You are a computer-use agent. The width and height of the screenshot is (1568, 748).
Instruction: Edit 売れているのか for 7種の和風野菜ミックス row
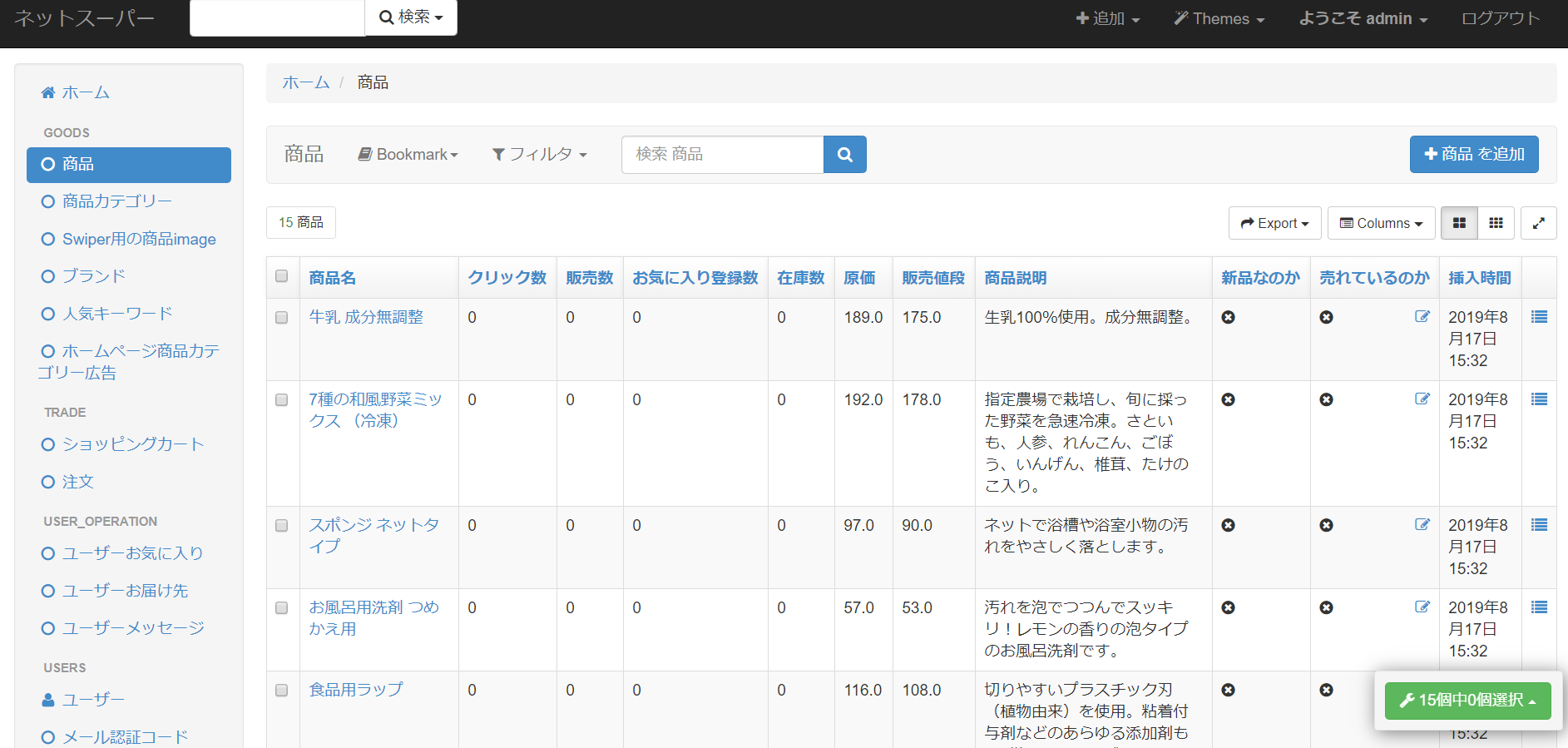click(x=1422, y=399)
